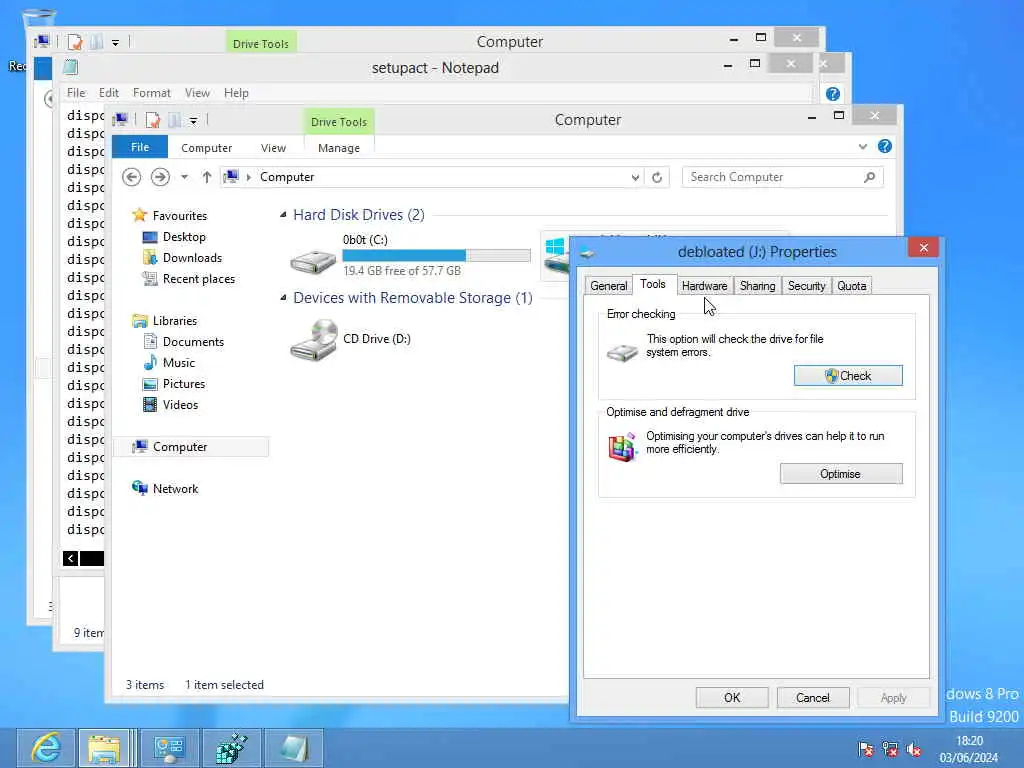Open the File ribbon tab
The height and width of the screenshot is (768, 1024).
(x=140, y=147)
